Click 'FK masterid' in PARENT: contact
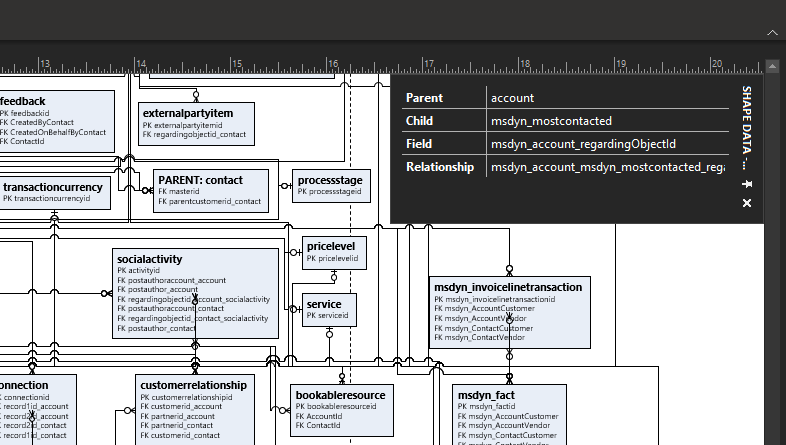The height and width of the screenshot is (445, 786). [179, 191]
